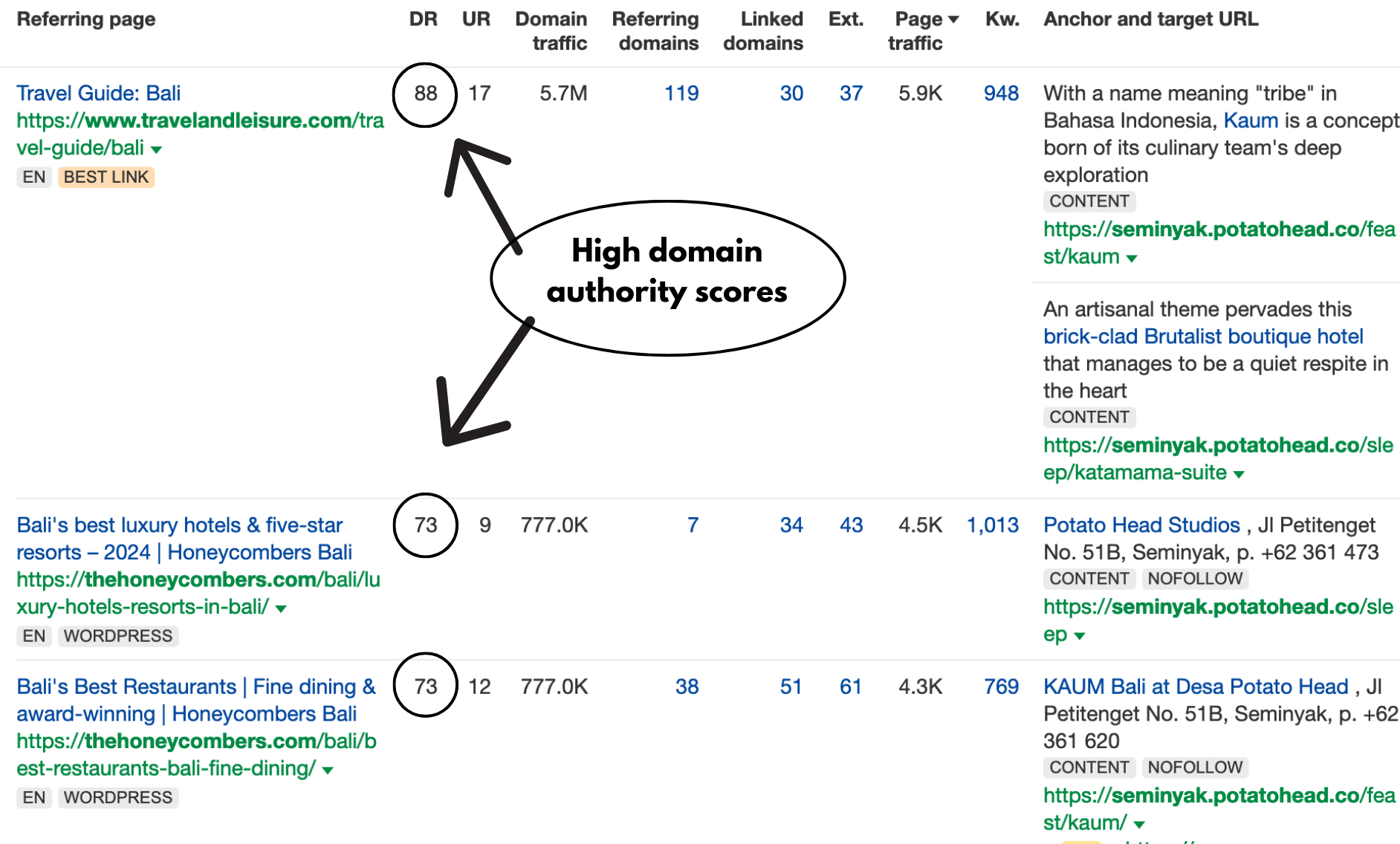This screenshot has height=844, width=1400.
Task: Open the "brick-clad Brutalist boutique hotel" link
Action: pos(1203,336)
